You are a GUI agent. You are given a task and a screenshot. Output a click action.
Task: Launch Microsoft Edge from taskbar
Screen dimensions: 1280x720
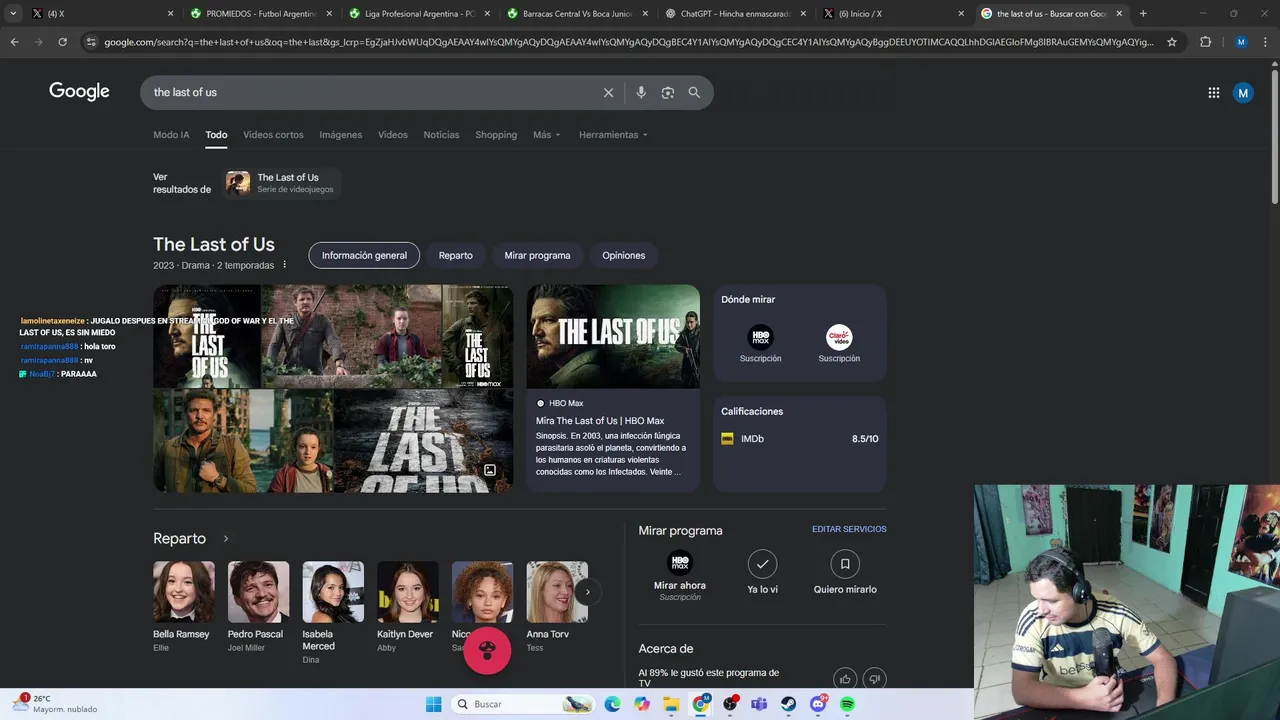pos(612,704)
